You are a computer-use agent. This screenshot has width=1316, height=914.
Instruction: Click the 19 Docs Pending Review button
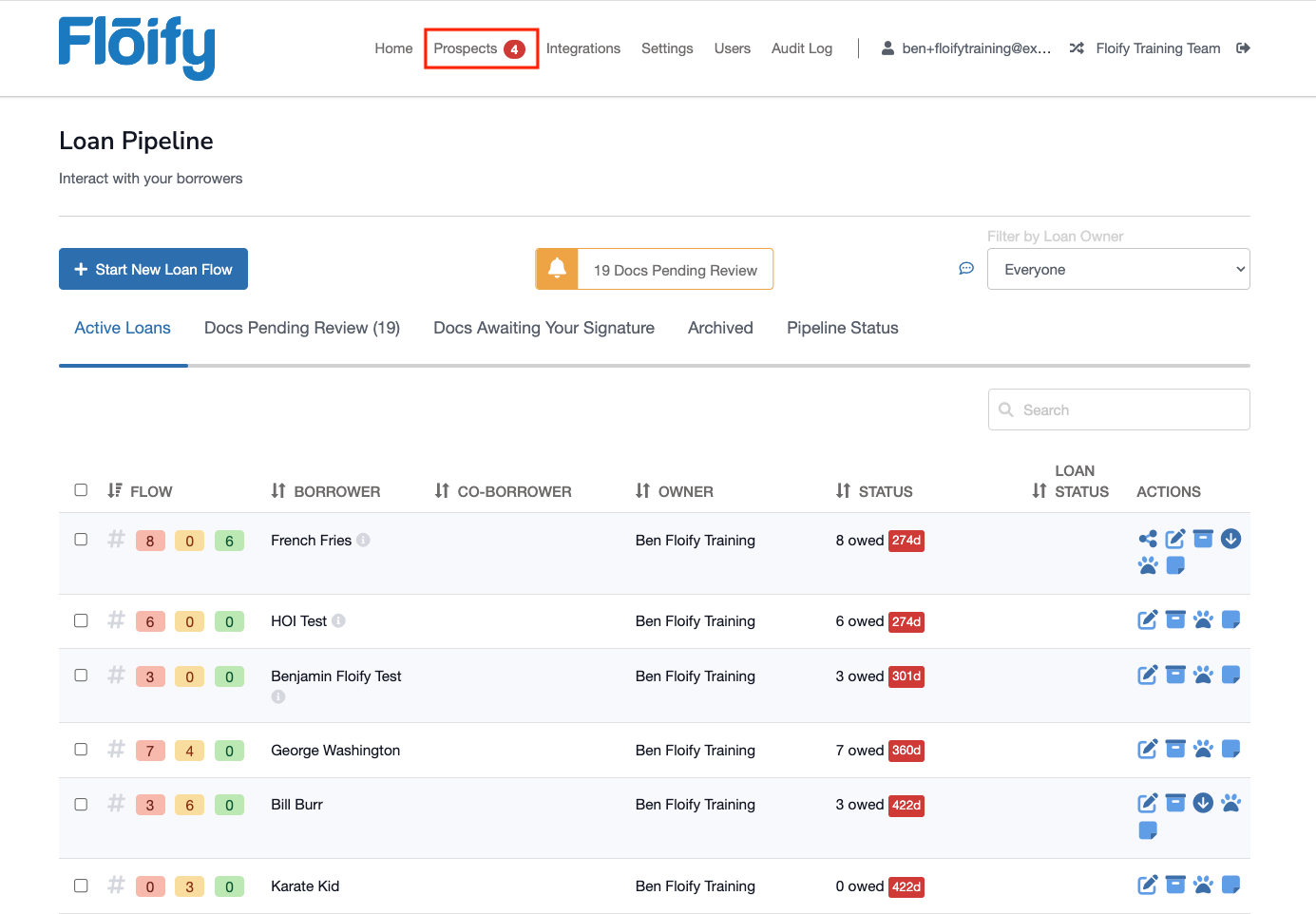675,270
